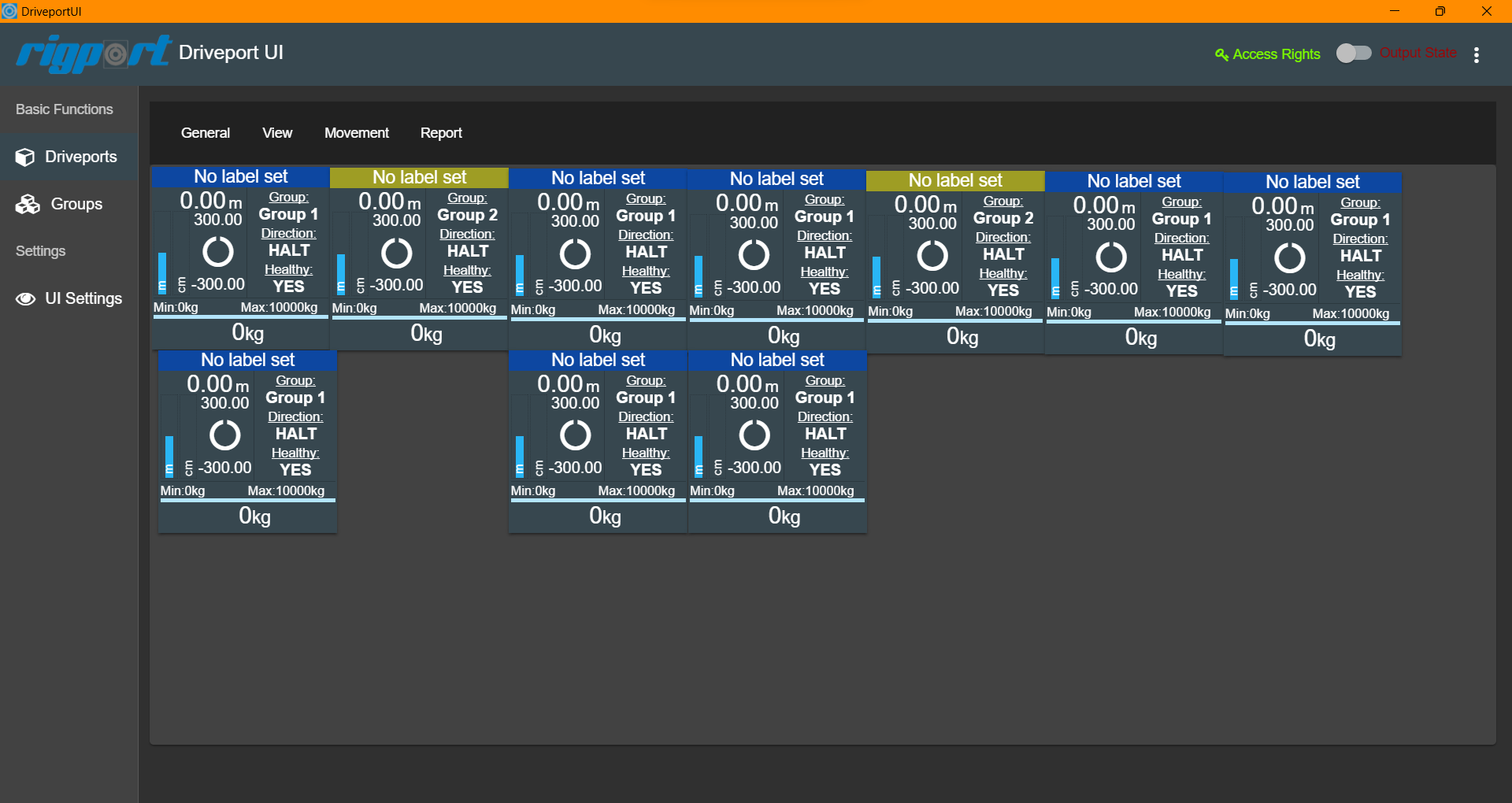Click circular ring in seventh top-row card
Screen dimensions: 1512x803
1290,257
